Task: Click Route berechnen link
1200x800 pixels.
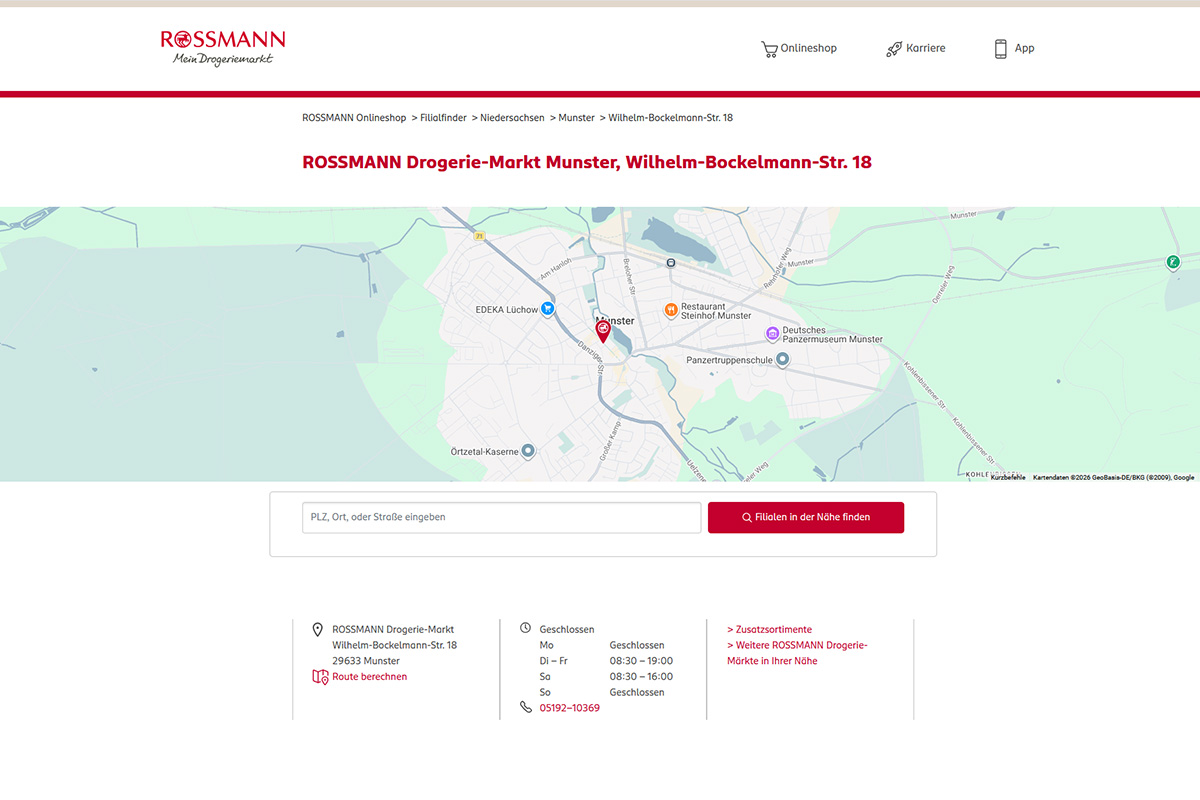Action: pyautogui.click(x=370, y=677)
